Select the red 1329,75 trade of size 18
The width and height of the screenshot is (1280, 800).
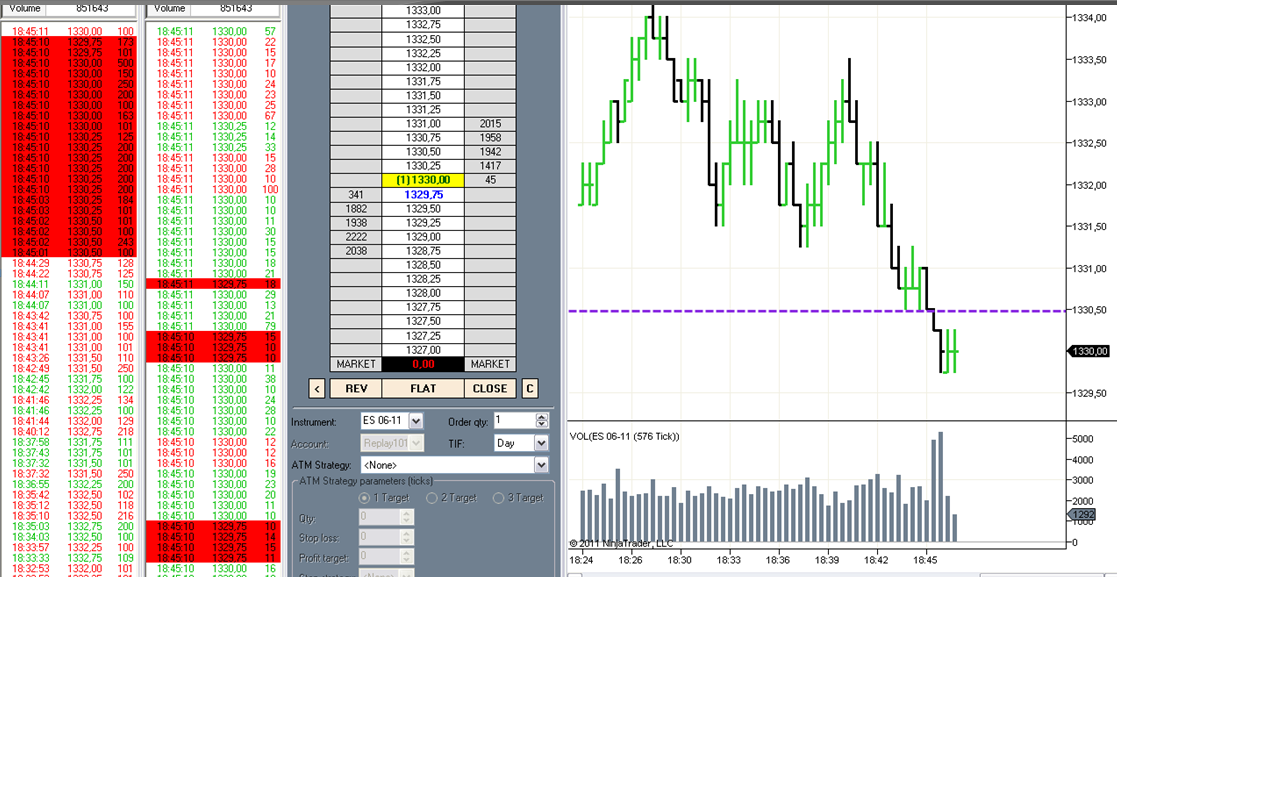pyautogui.click(x=215, y=284)
